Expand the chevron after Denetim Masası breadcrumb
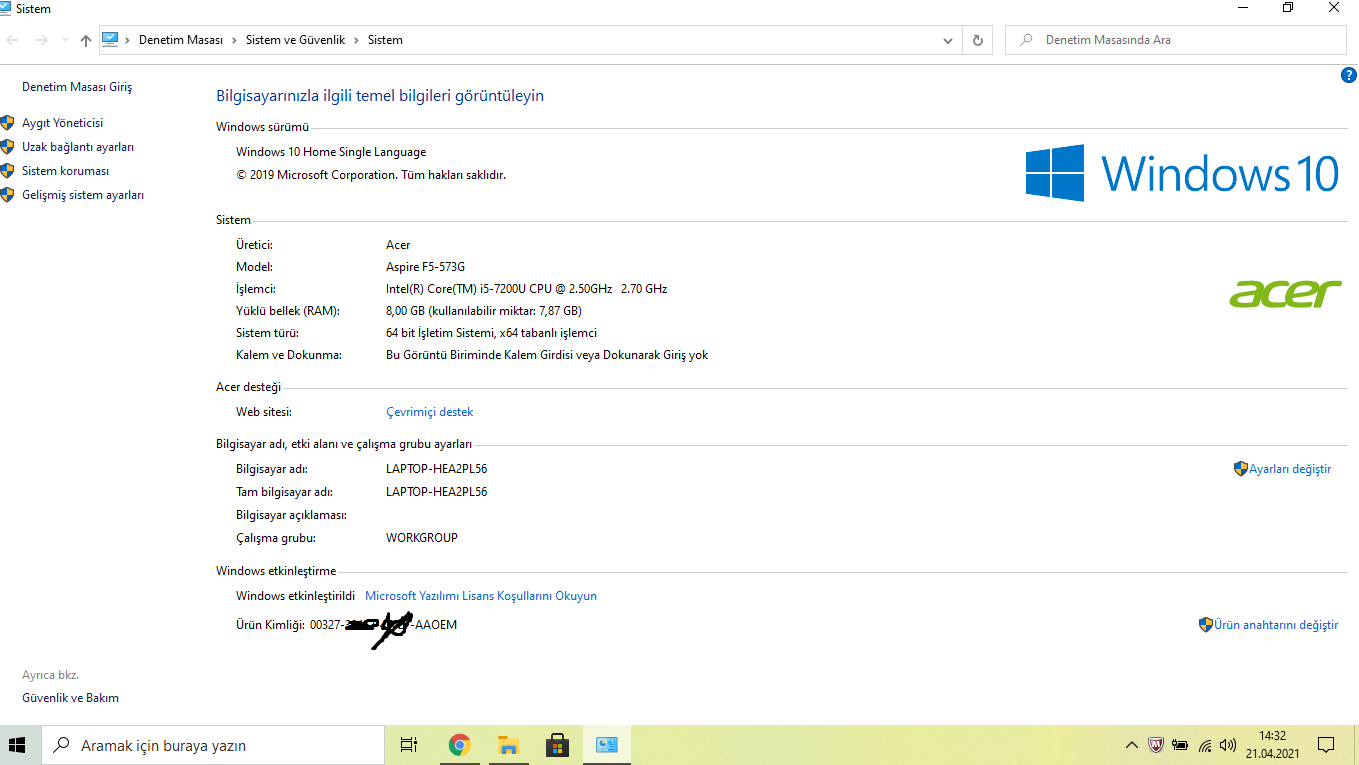This screenshot has width=1359, height=765. click(234, 40)
